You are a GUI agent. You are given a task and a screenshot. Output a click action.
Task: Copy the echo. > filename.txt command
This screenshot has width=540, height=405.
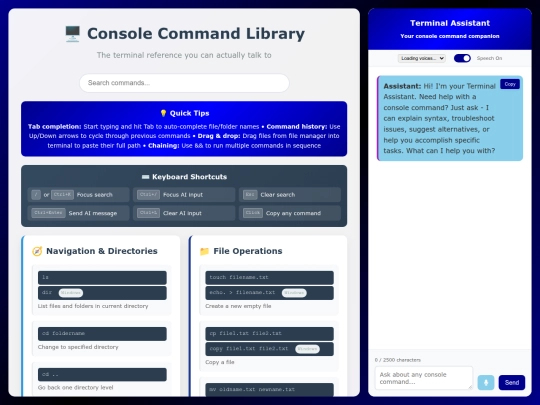coord(269,293)
